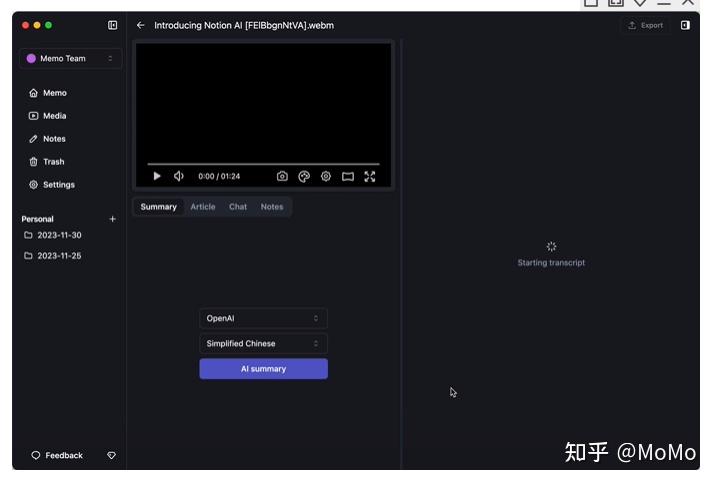Open the Simplified Chinese language dropdown
The image size is (716, 484).
pyautogui.click(x=263, y=343)
